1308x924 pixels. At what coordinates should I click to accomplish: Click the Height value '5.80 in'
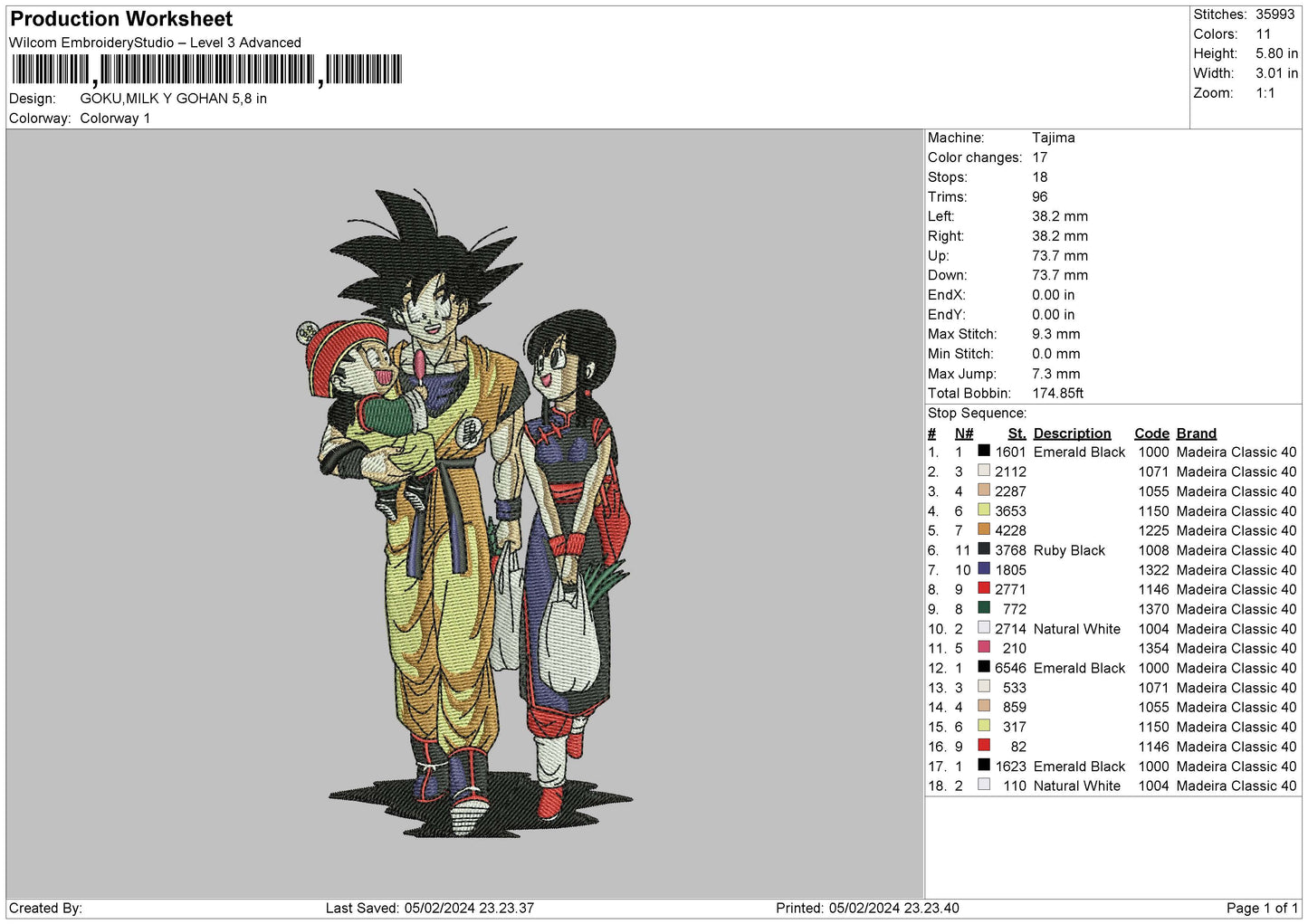point(1276,54)
